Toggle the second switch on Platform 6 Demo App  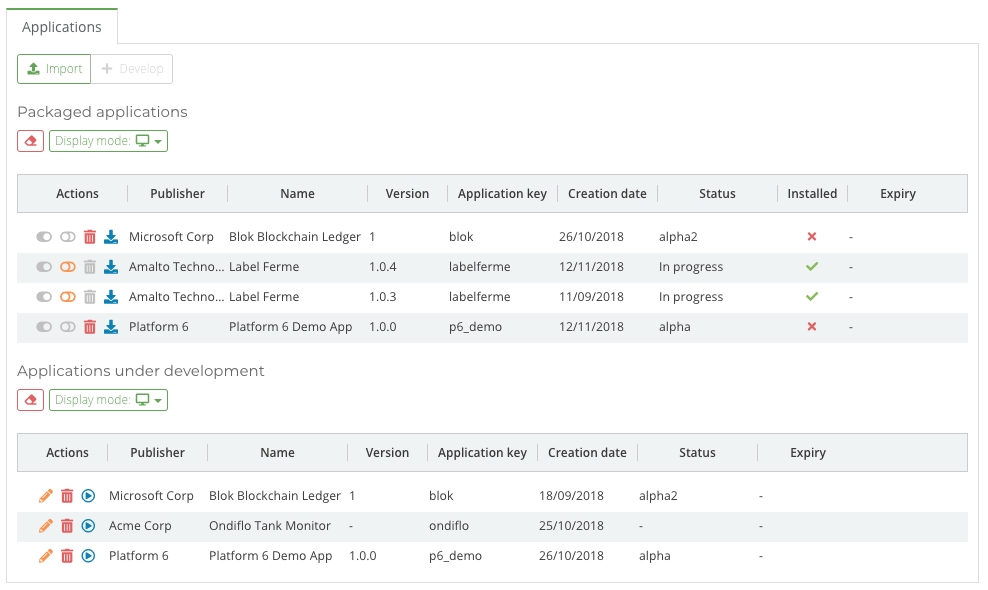[66, 326]
